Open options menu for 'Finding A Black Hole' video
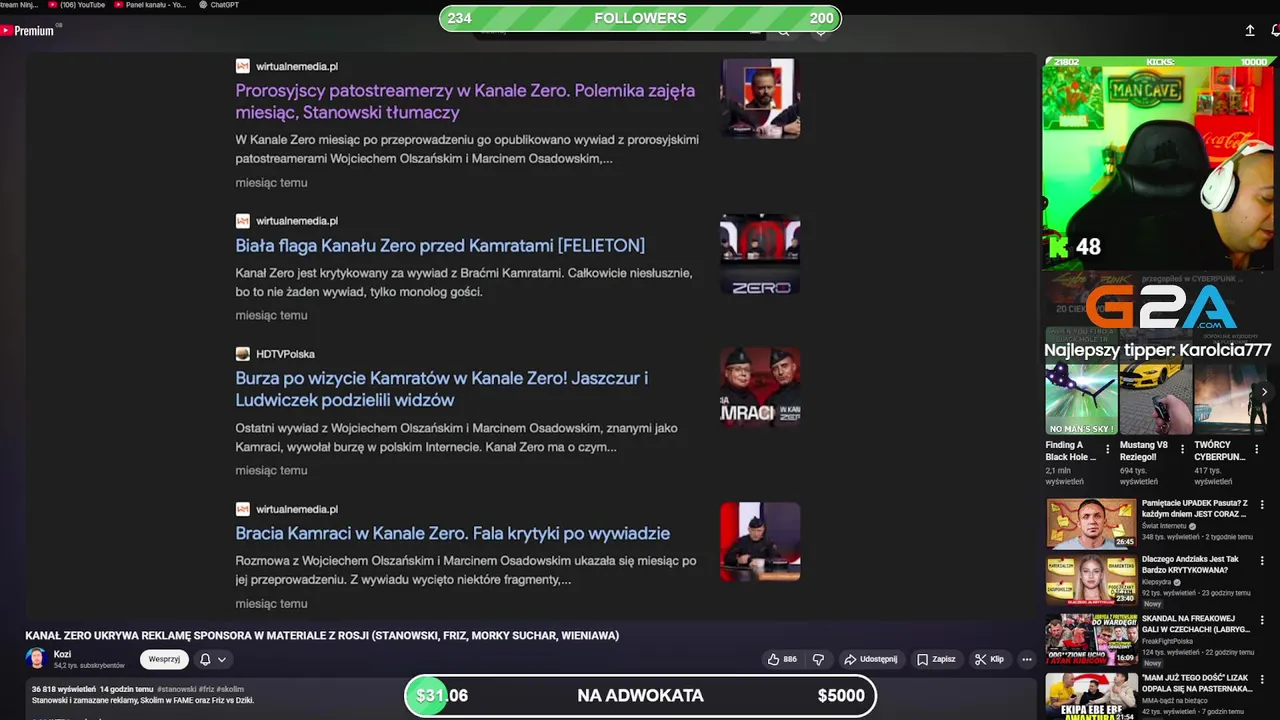Screen dimensions: 1280x720 1107,450
